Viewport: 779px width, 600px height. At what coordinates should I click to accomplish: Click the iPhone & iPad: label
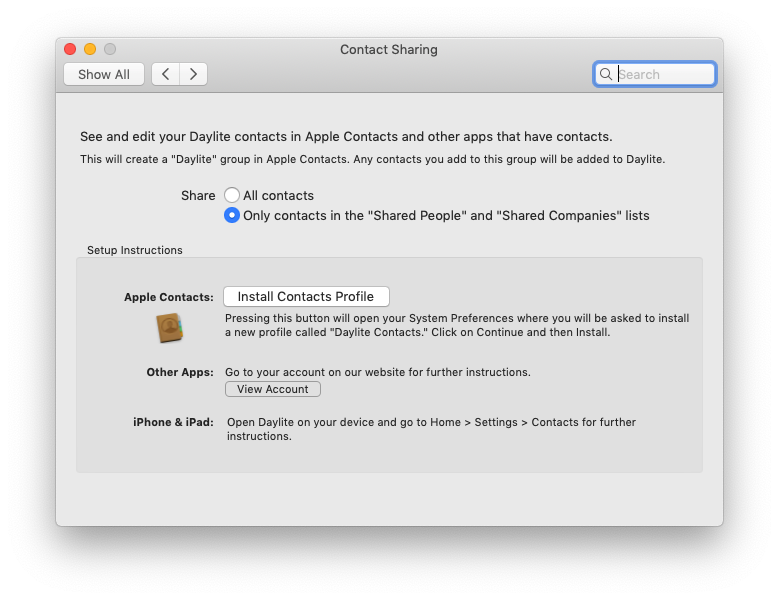click(173, 422)
